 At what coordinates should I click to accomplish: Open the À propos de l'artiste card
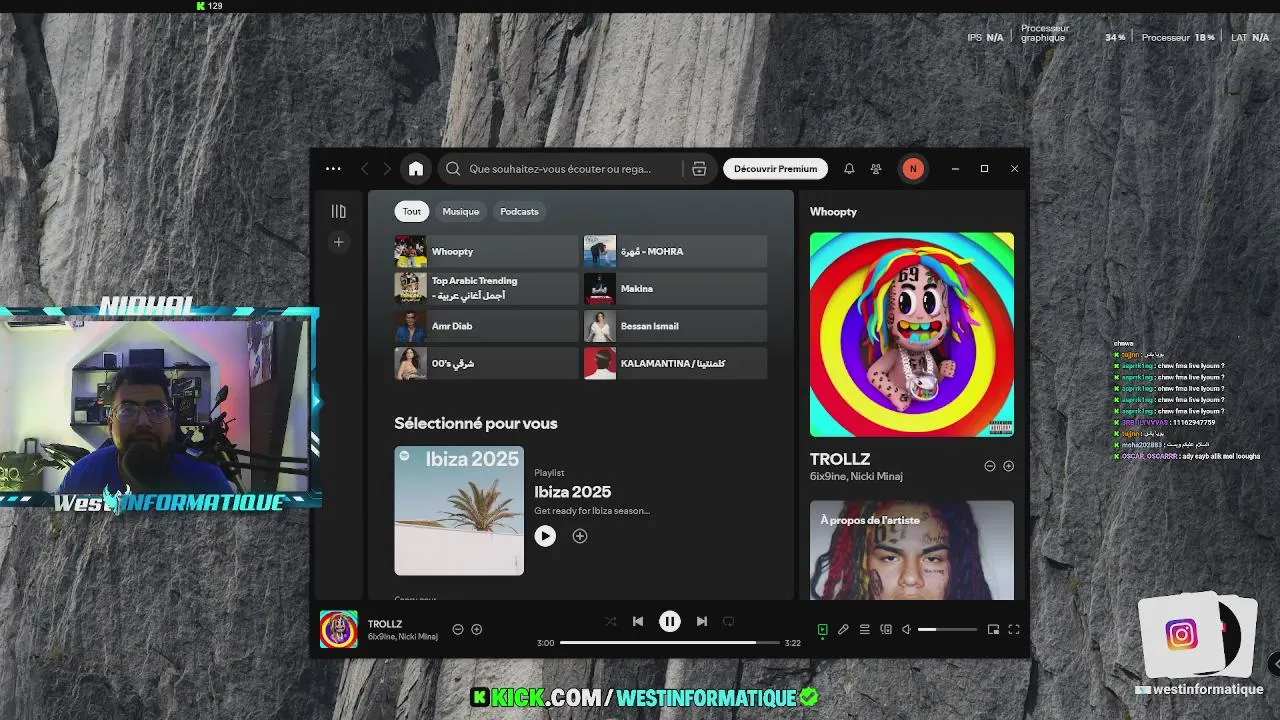tap(912, 550)
